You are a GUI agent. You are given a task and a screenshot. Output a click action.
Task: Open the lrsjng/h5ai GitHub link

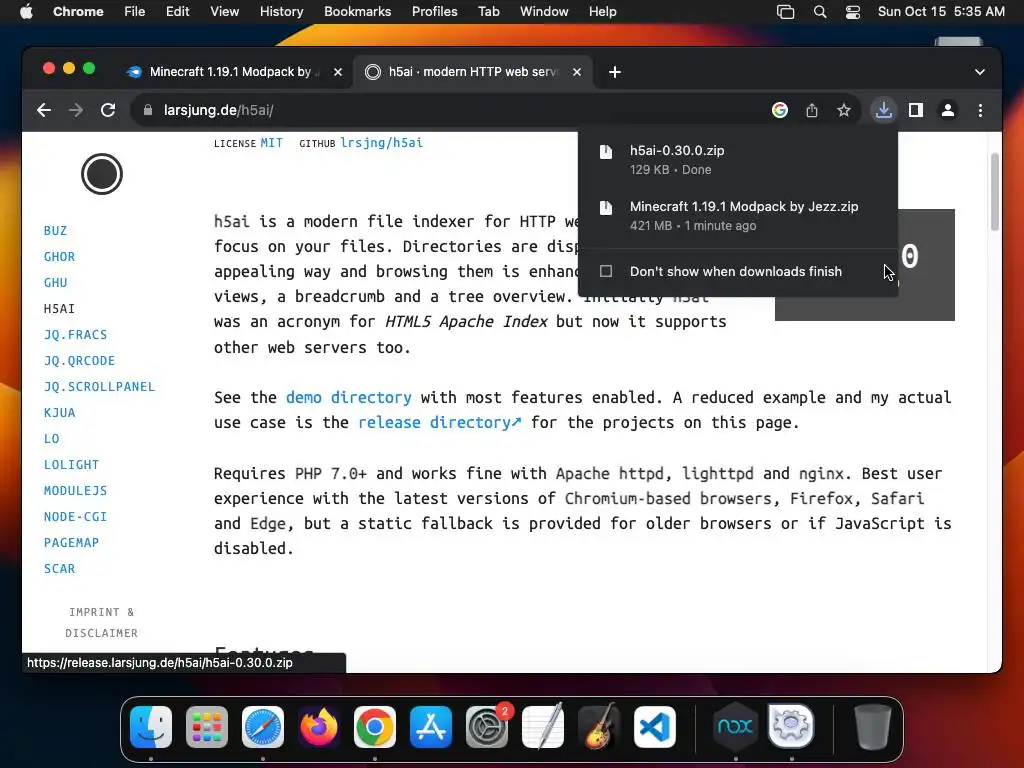[381, 142]
